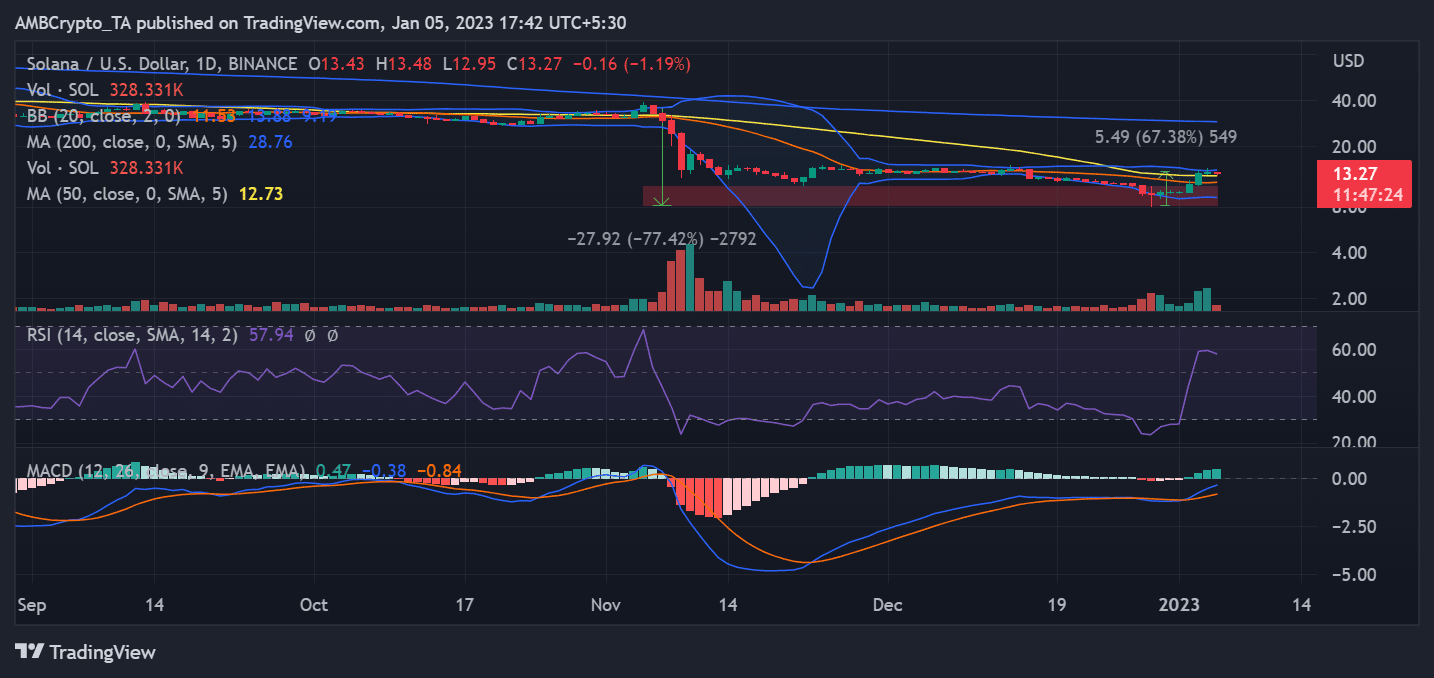The height and width of the screenshot is (678, 1434).
Task: Click the TradingView wordmark text
Action: point(103,653)
